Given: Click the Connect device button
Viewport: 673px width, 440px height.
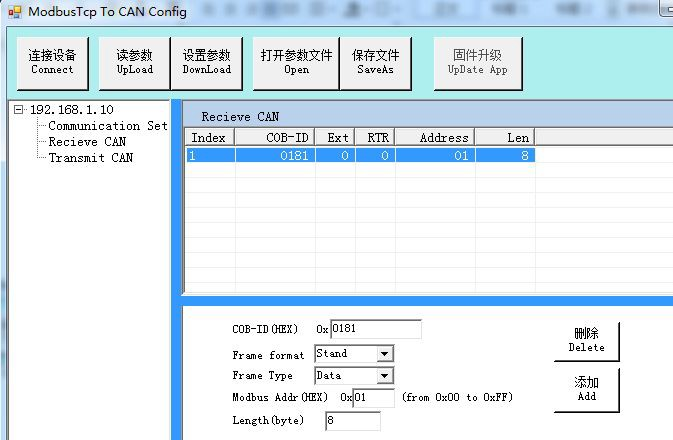Looking at the screenshot, I should tap(52, 63).
